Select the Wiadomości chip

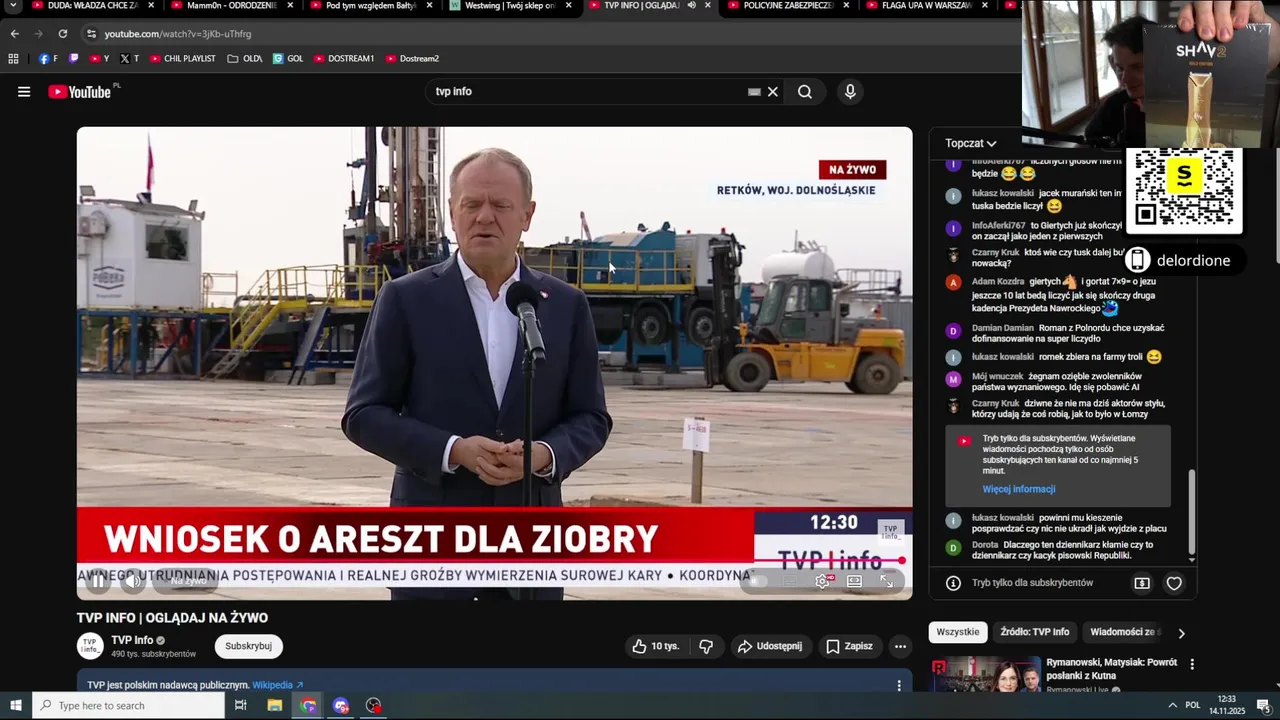pyautogui.click(x=1123, y=632)
